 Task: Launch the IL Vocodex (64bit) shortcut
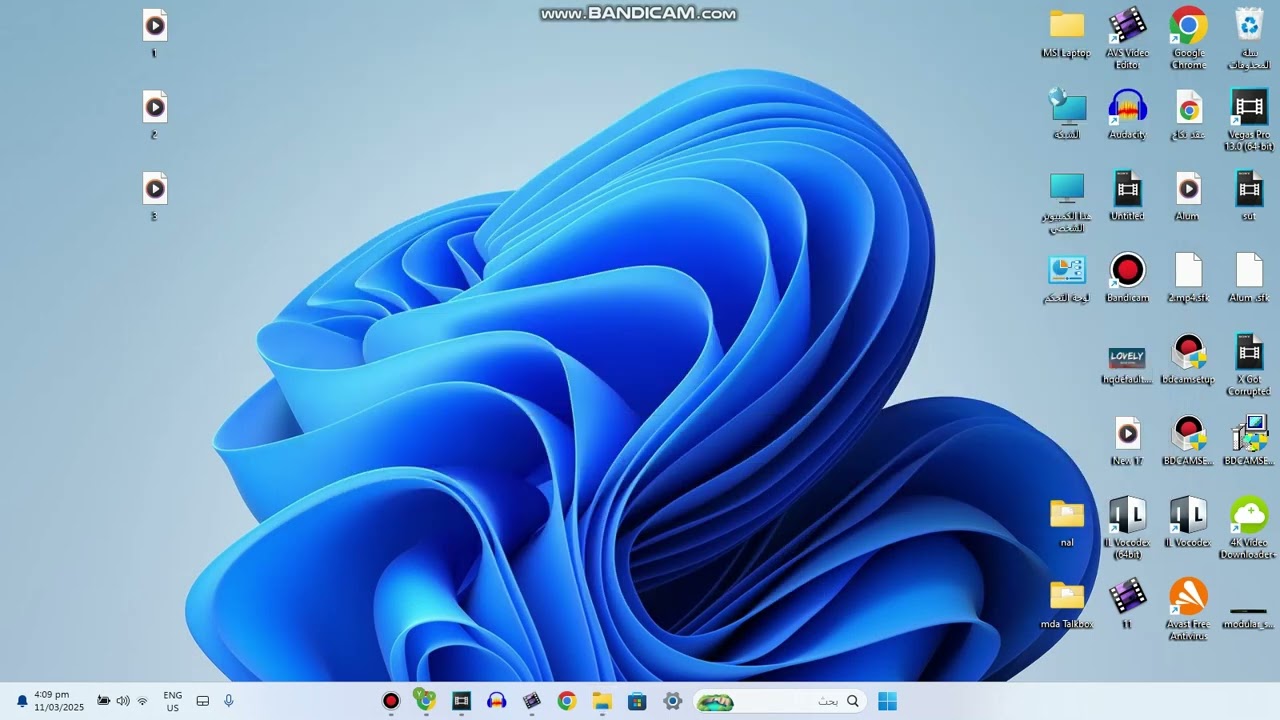pos(1127,528)
